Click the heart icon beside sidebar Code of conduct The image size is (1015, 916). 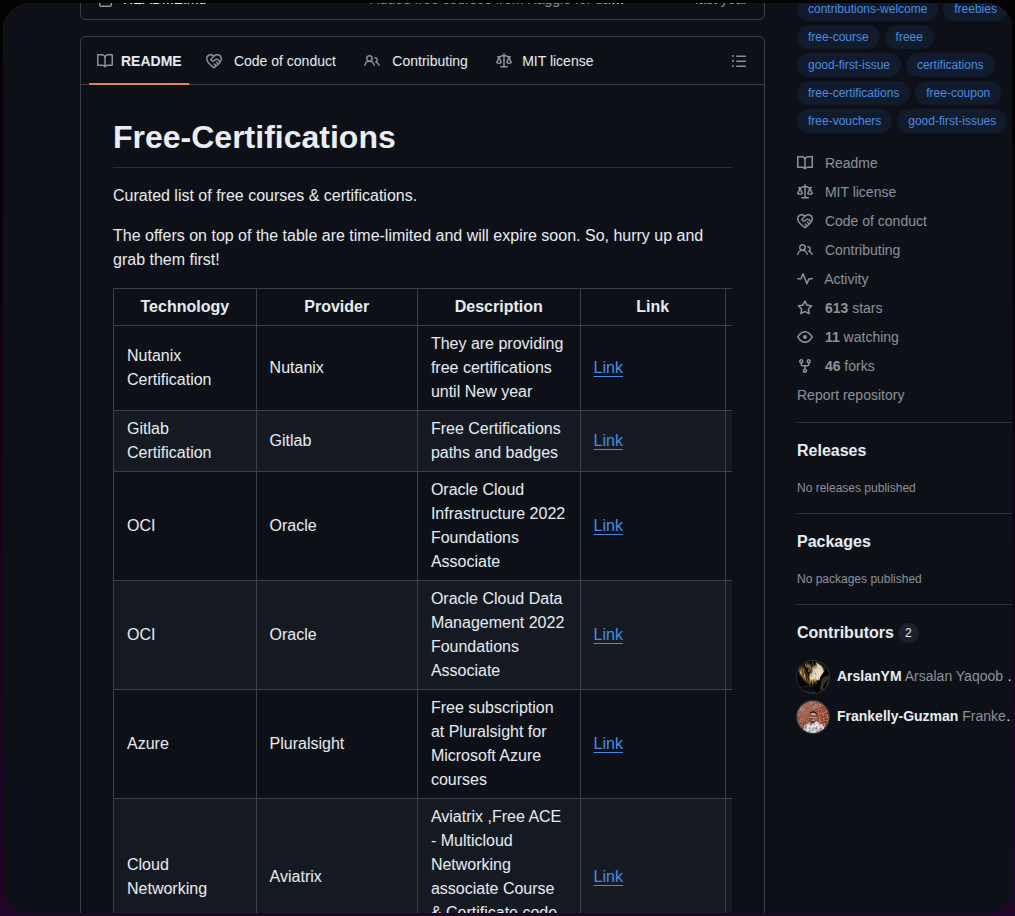point(805,221)
